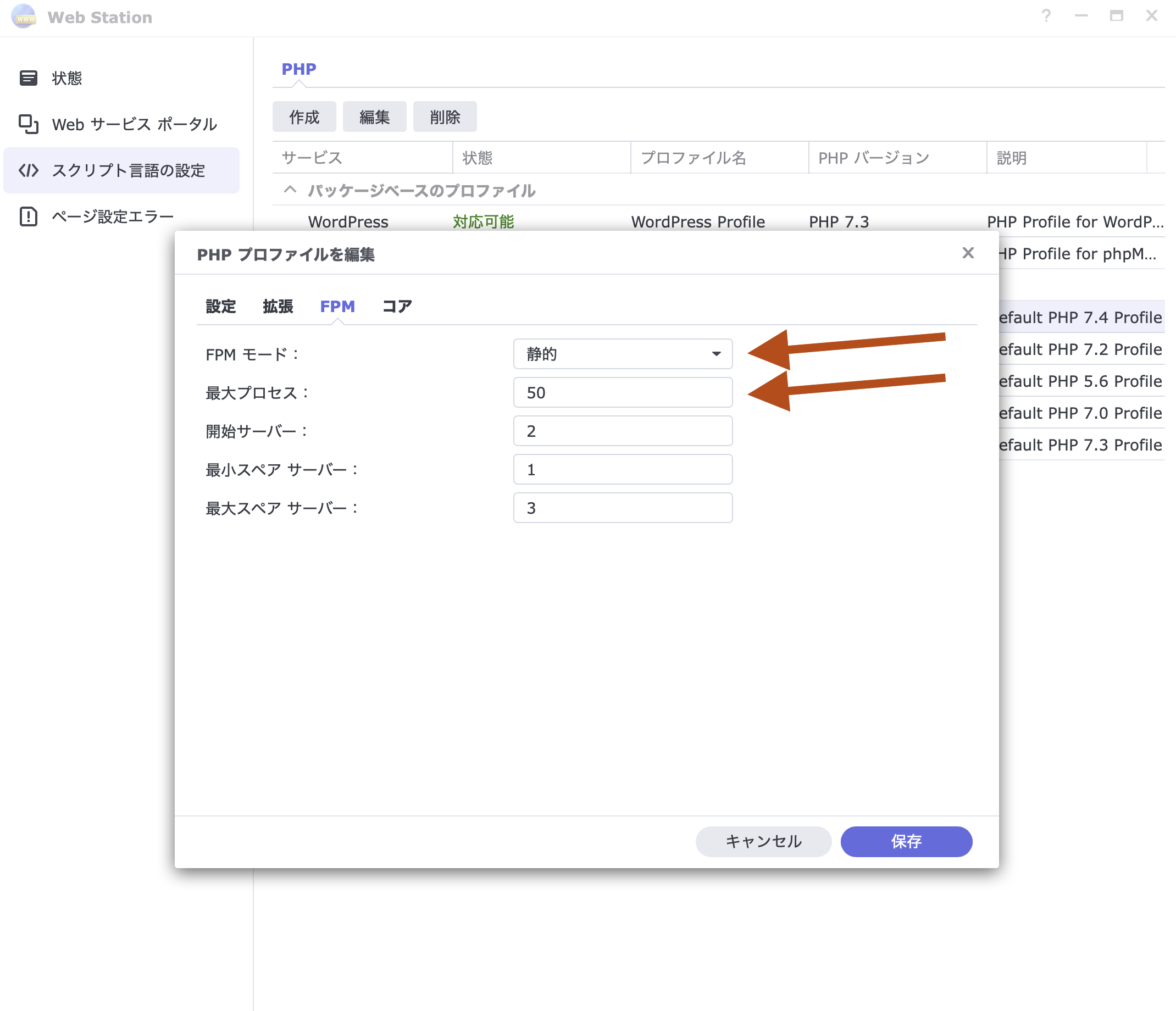1176x1011 pixels.
Task: Click the キャンセル button
Action: coord(763,841)
